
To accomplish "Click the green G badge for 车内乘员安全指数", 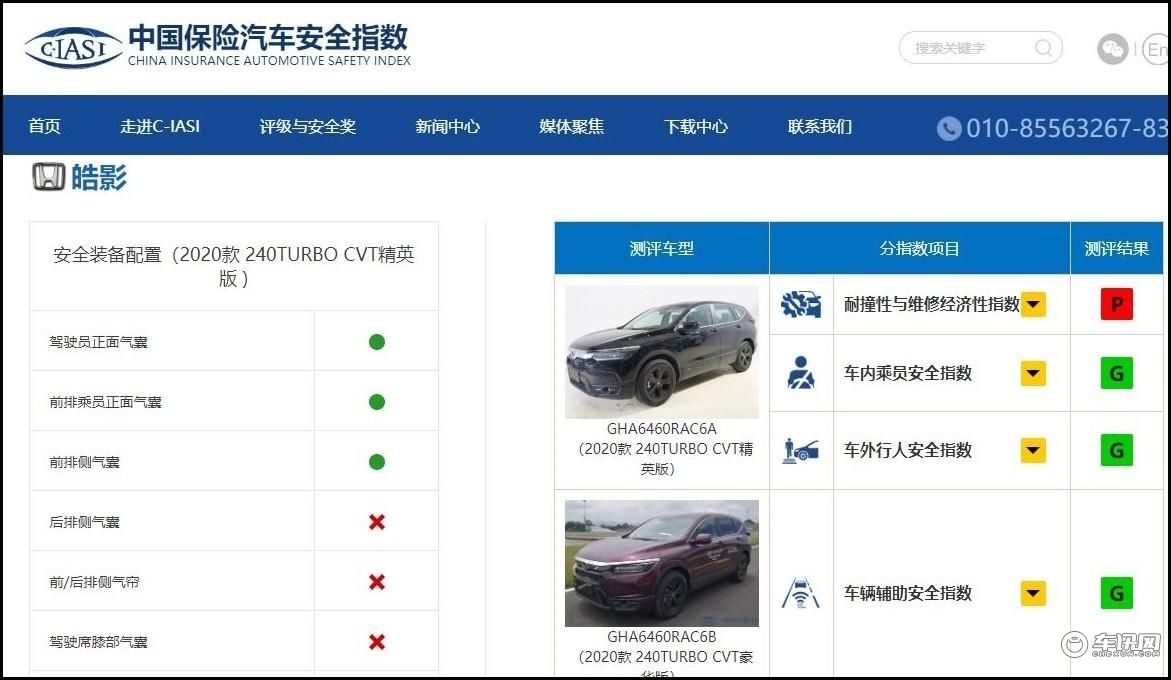I will pos(1116,373).
